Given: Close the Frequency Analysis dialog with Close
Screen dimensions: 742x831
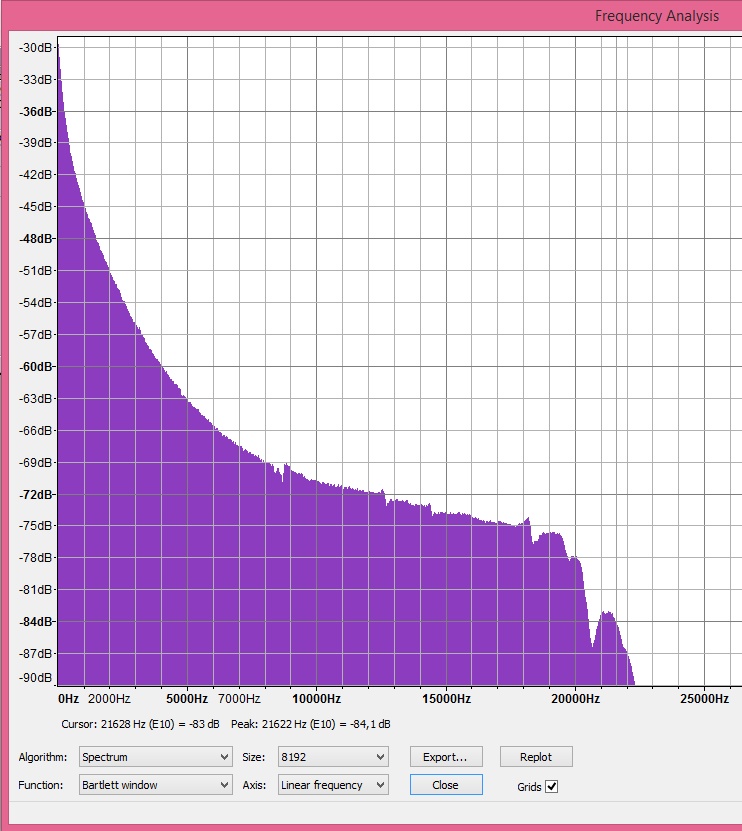Looking at the screenshot, I should (x=446, y=785).
